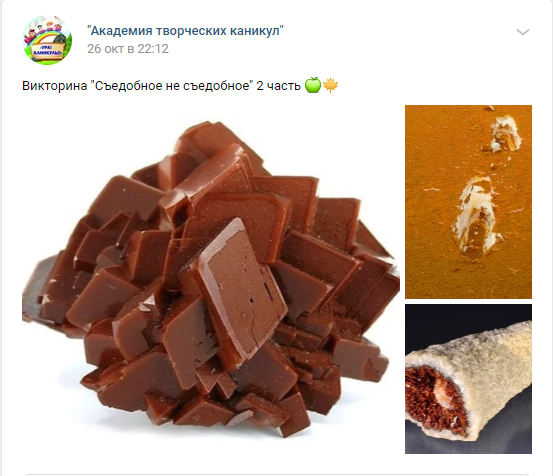553x476 pixels.
Task: Click the maple leaf emoji in post
Action: point(330,85)
